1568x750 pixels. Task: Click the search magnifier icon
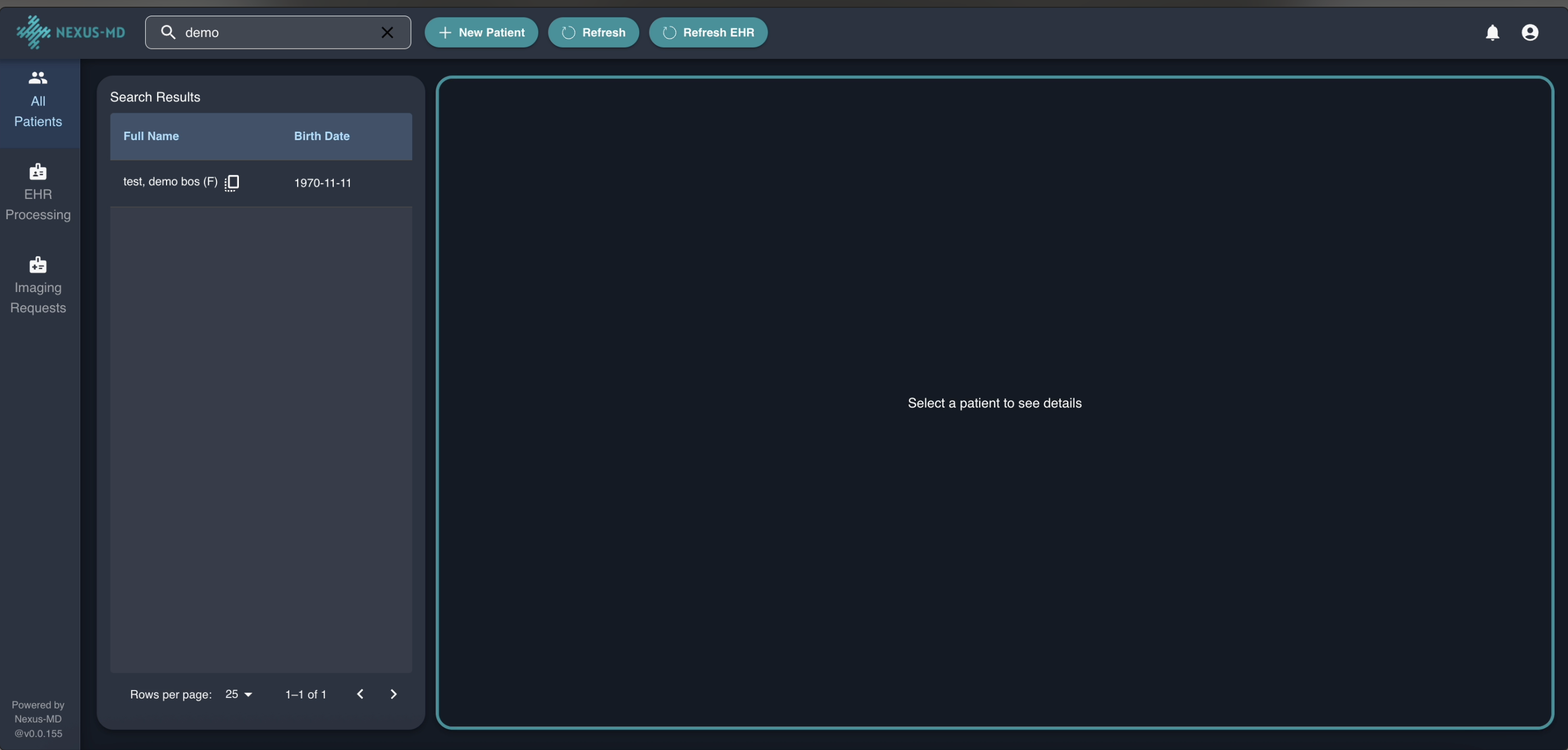point(169,33)
